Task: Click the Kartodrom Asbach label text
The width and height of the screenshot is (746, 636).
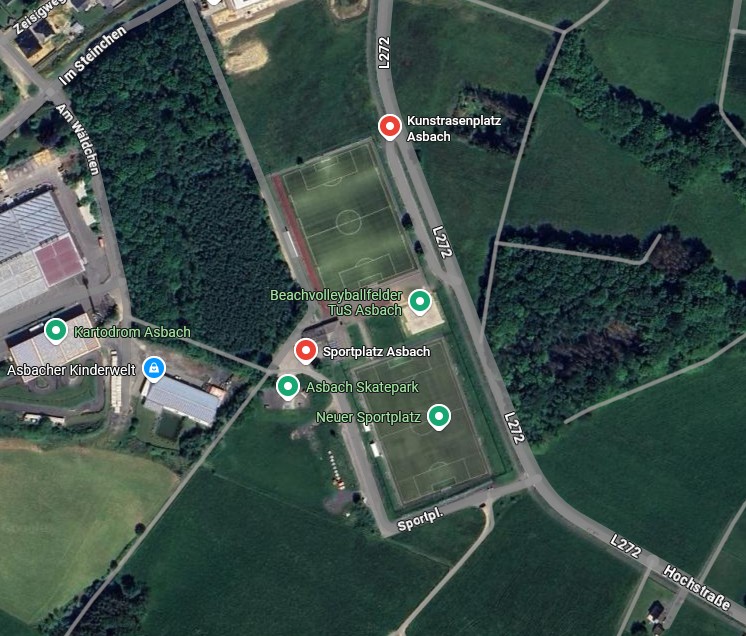Action: (x=132, y=332)
